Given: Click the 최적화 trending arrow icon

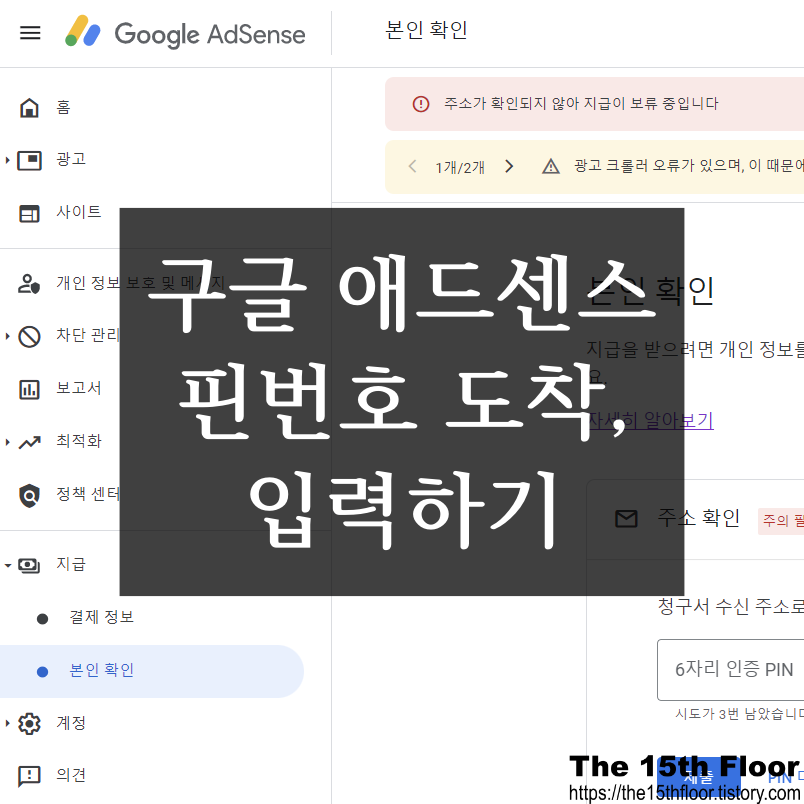Looking at the screenshot, I should tap(29, 443).
